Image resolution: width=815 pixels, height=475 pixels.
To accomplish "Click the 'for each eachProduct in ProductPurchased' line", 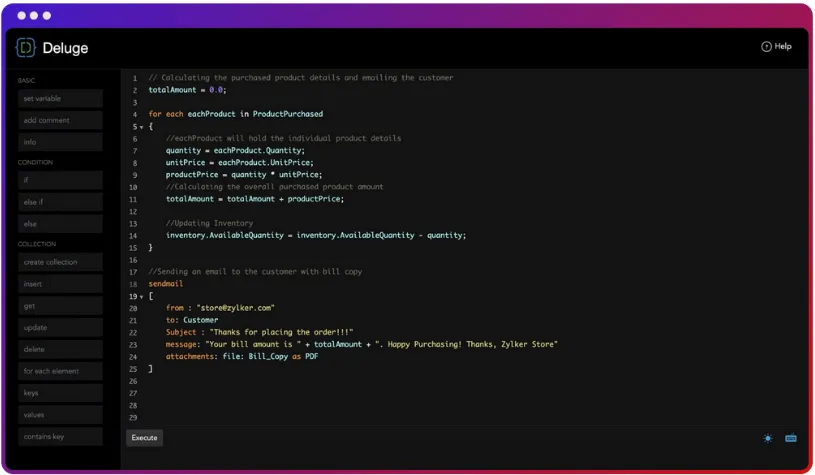I will 235,114.
